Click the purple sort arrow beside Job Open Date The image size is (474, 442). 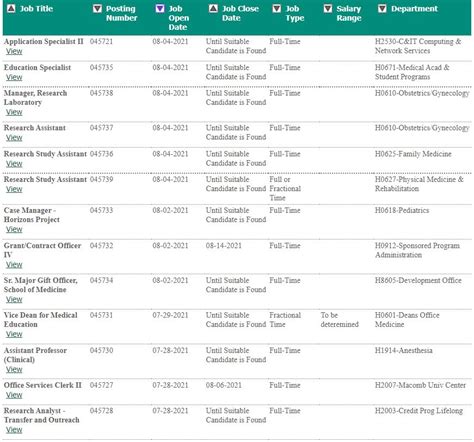click(x=160, y=9)
